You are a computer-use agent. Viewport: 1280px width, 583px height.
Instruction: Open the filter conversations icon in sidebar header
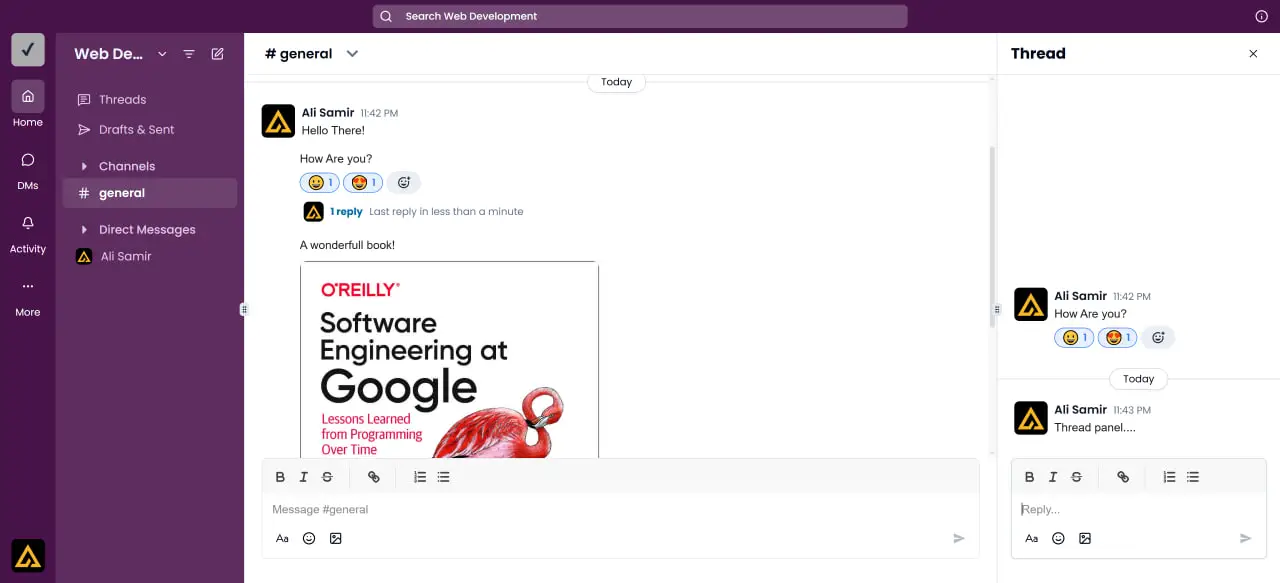click(x=189, y=54)
